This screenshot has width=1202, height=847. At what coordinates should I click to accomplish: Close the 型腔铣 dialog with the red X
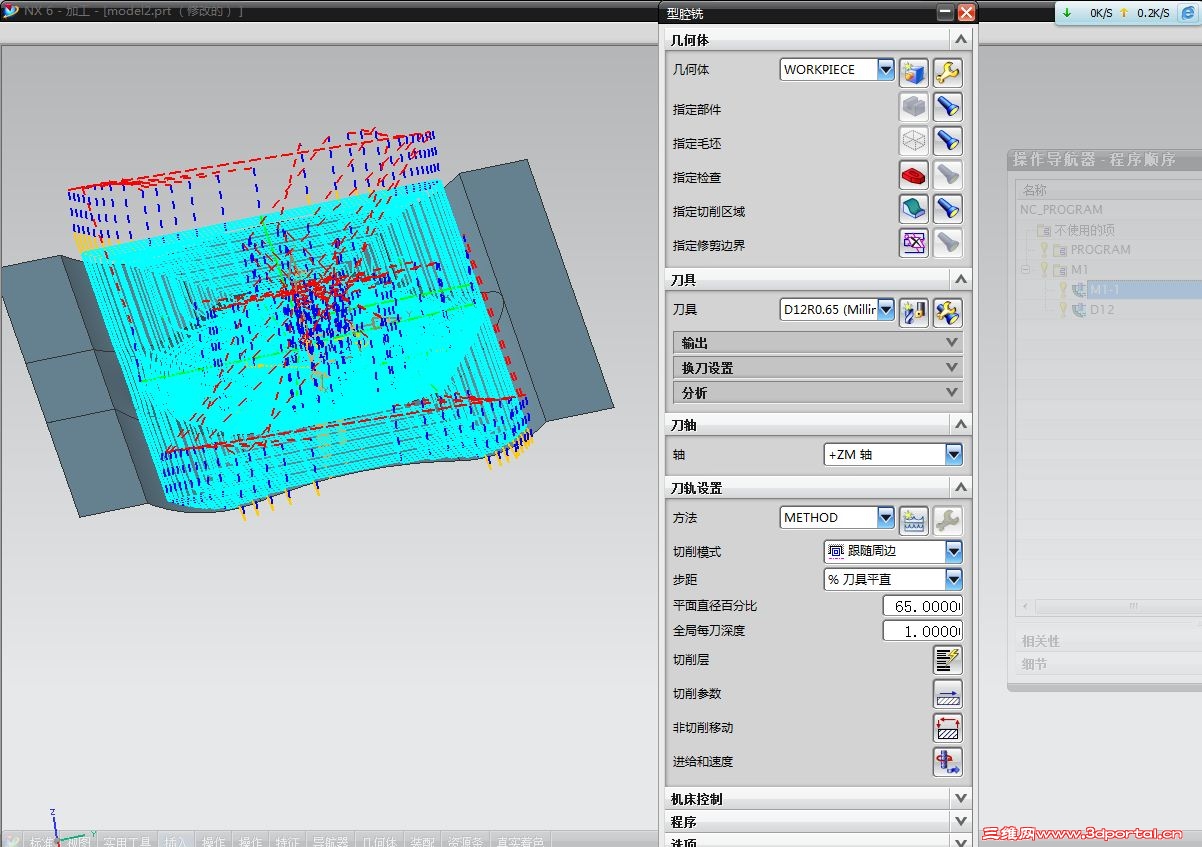click(x=966, y=13)
